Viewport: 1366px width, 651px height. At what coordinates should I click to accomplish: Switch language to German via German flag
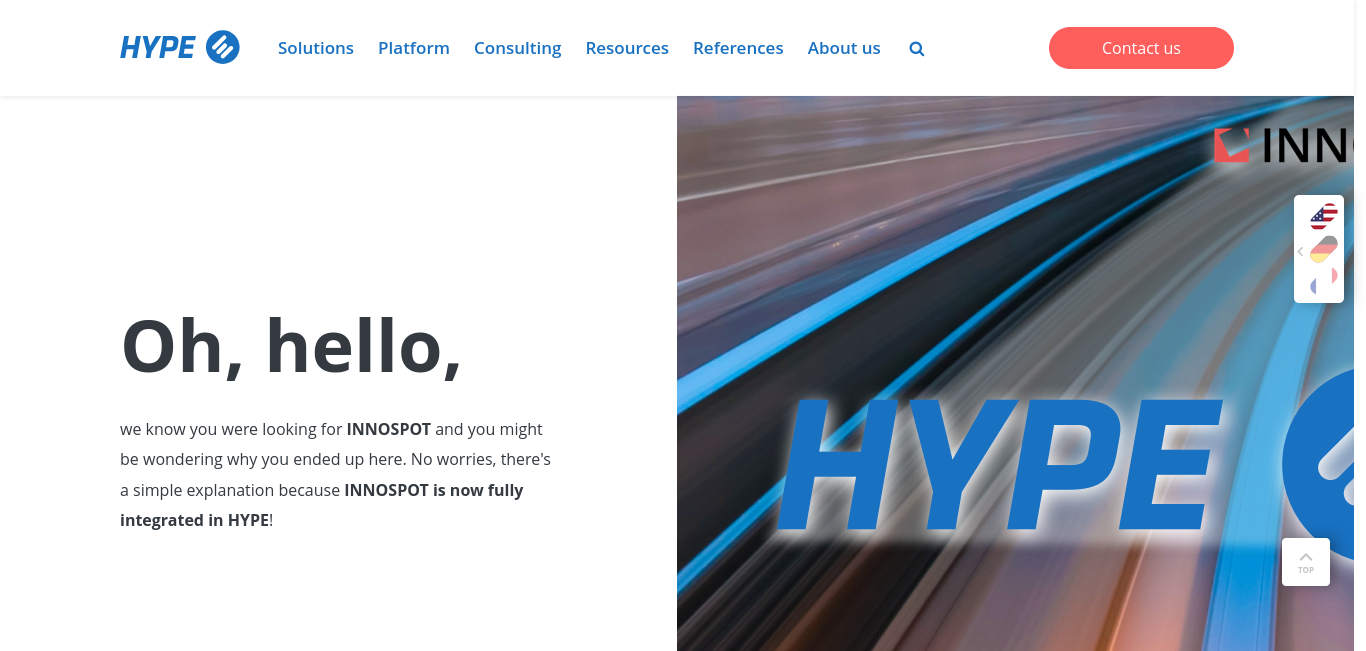[1324, 249]
